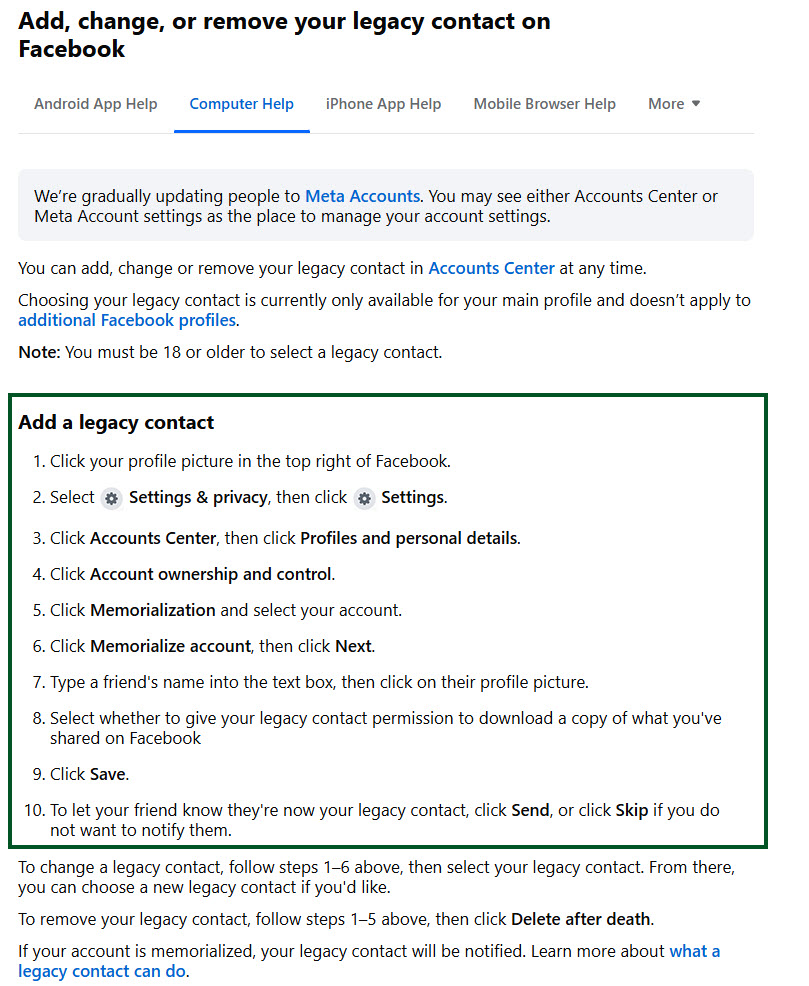Click the Add a legacy contact heading
This screenshot has width=809, height=986.
(x=116, y=422)
